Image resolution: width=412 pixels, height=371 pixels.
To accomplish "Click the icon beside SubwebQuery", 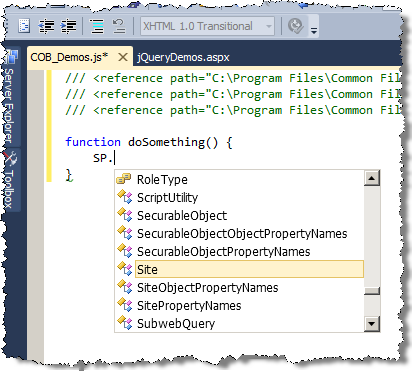I will coord(125,323).
